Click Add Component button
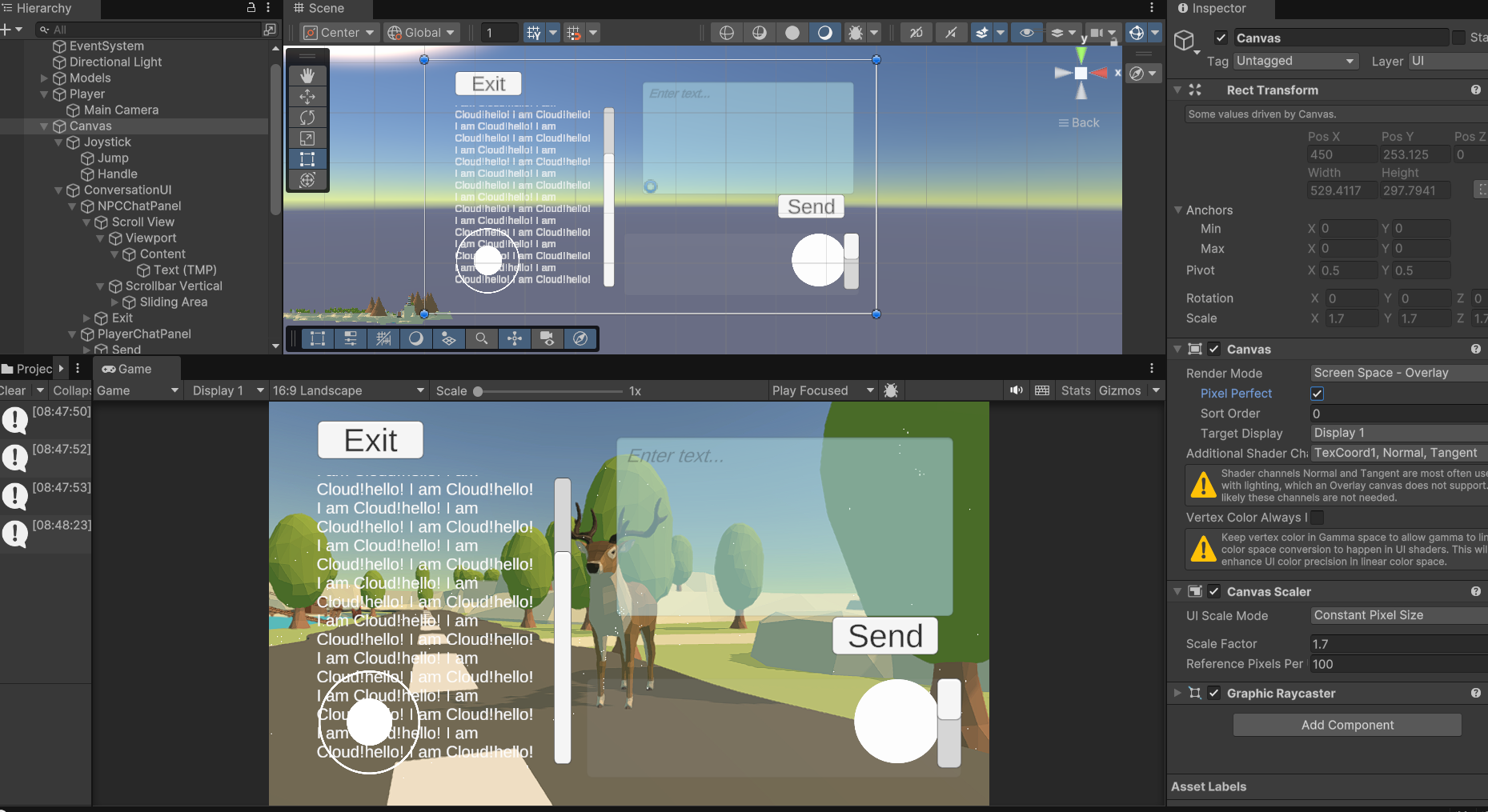This screenshot has width=1488, height=812. [x=1347, y=725]
